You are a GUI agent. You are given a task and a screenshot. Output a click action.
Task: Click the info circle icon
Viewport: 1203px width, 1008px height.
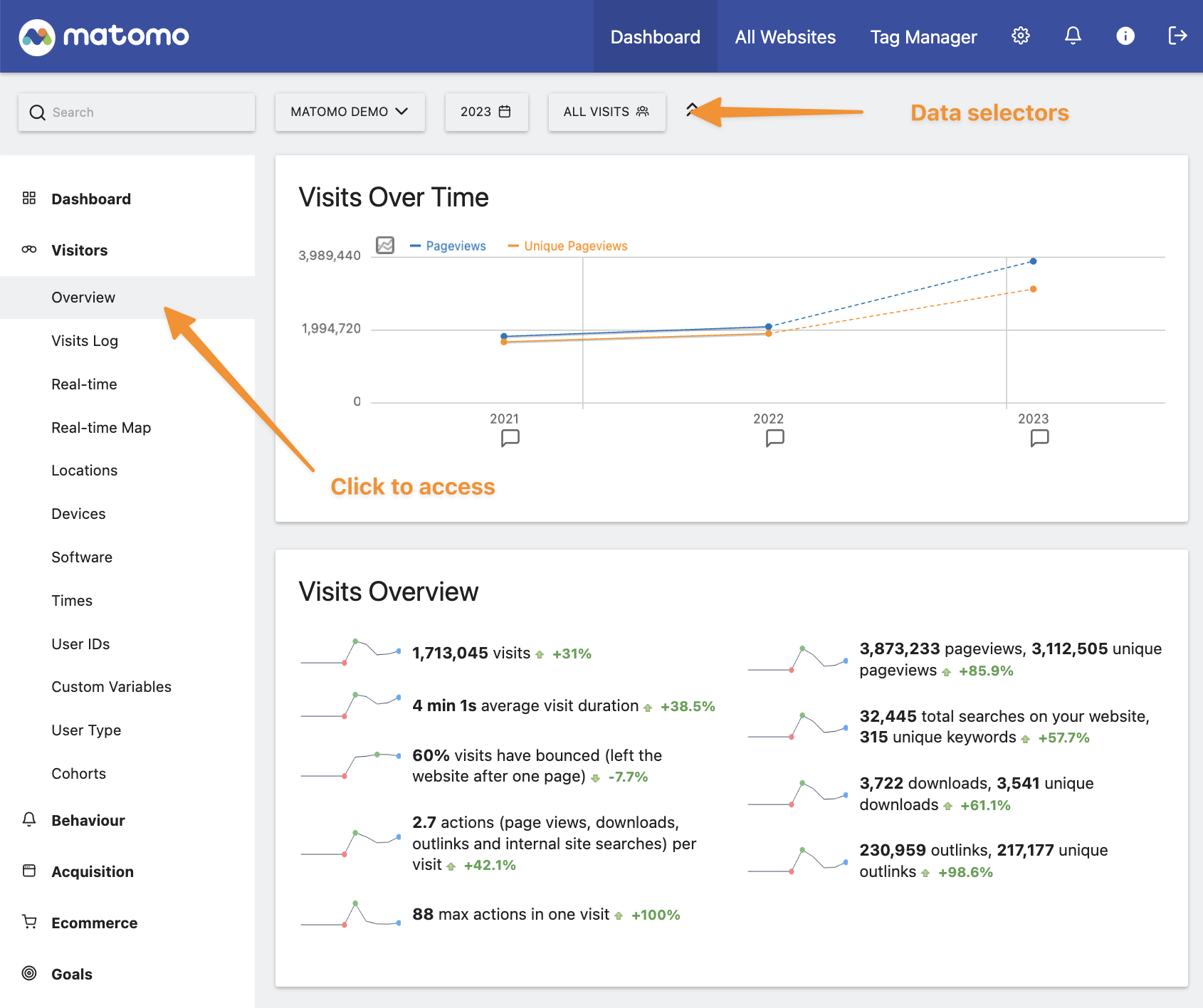point(1125,36)
